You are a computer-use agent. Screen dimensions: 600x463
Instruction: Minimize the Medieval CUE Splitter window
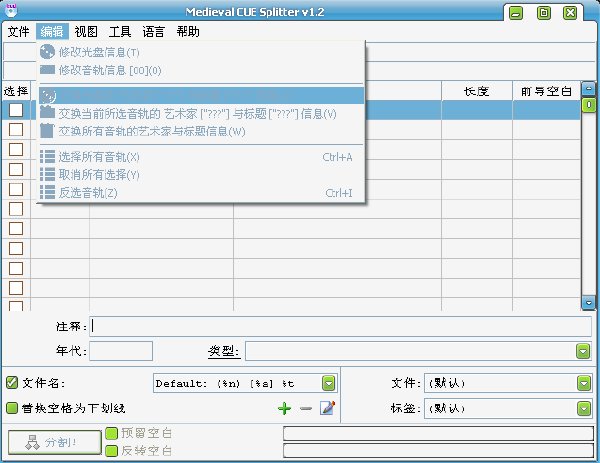(516, 13)
